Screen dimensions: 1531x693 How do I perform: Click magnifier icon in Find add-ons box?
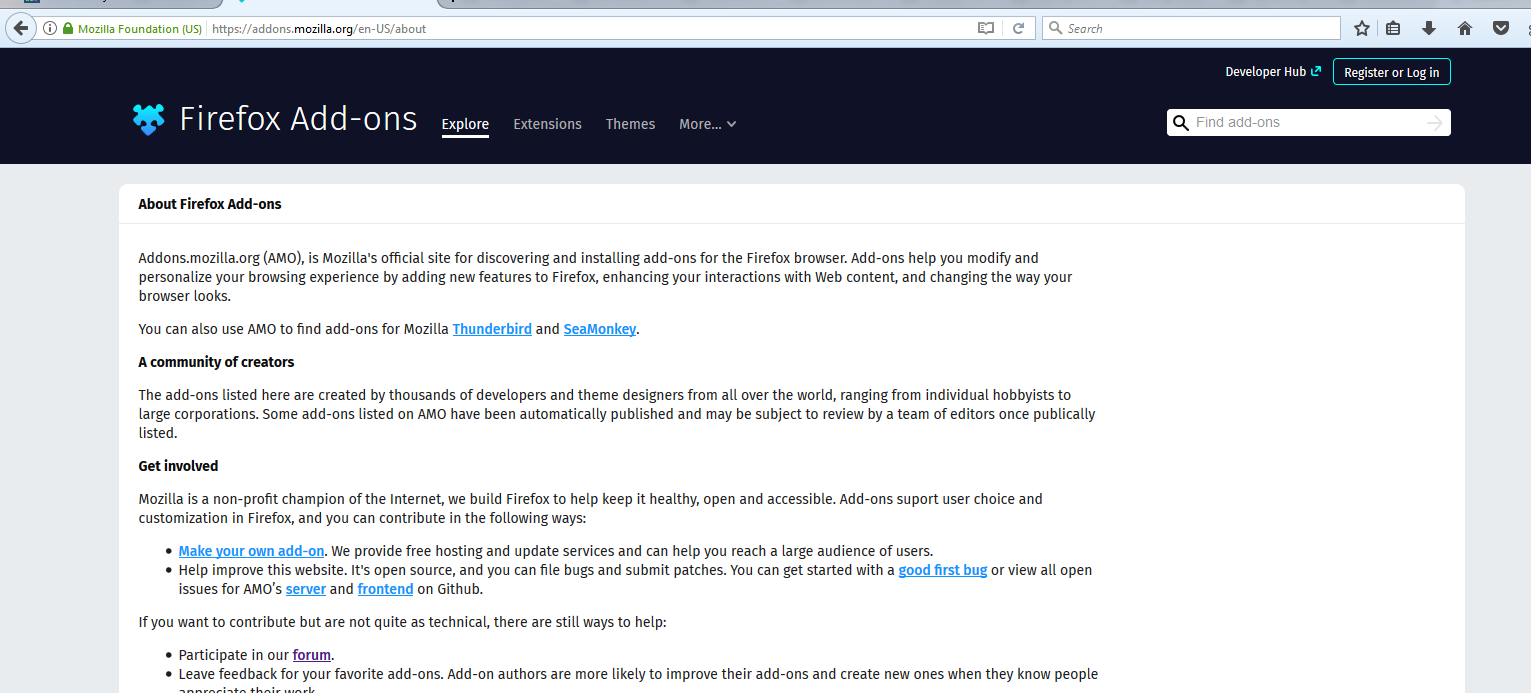pyautogui.click(x=1181, y=123)
